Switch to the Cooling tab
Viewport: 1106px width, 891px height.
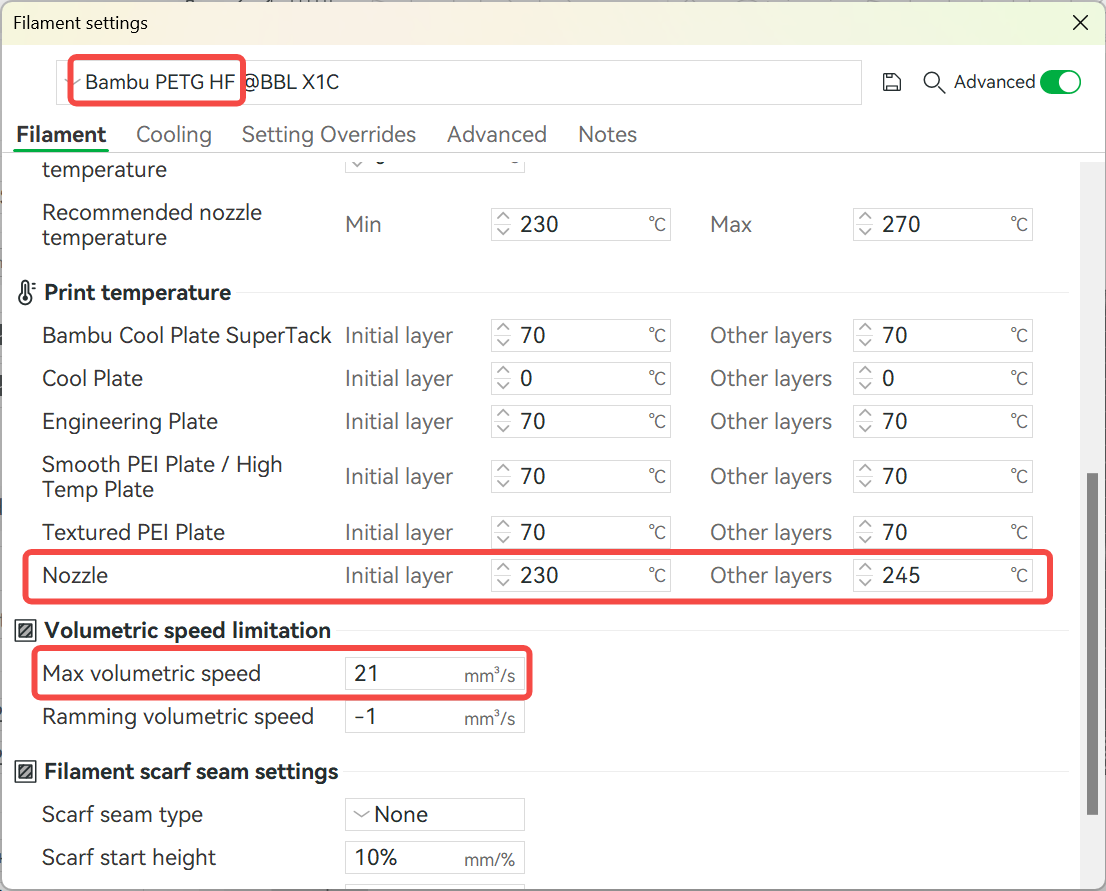point(174,134)
